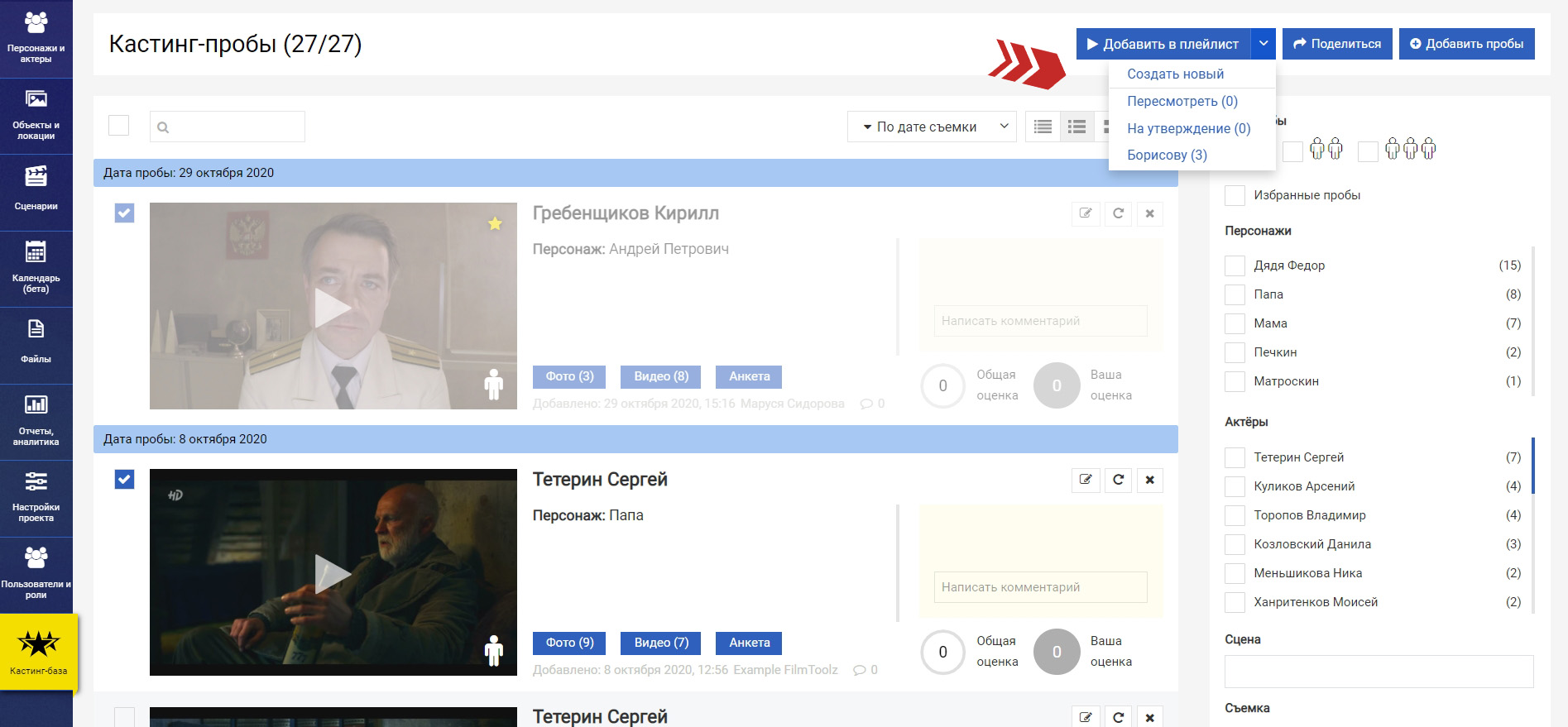This screenshot has height=727, width=1568.
Task: Click Добавить в плейлист button
Action: tap(1163, 44)
